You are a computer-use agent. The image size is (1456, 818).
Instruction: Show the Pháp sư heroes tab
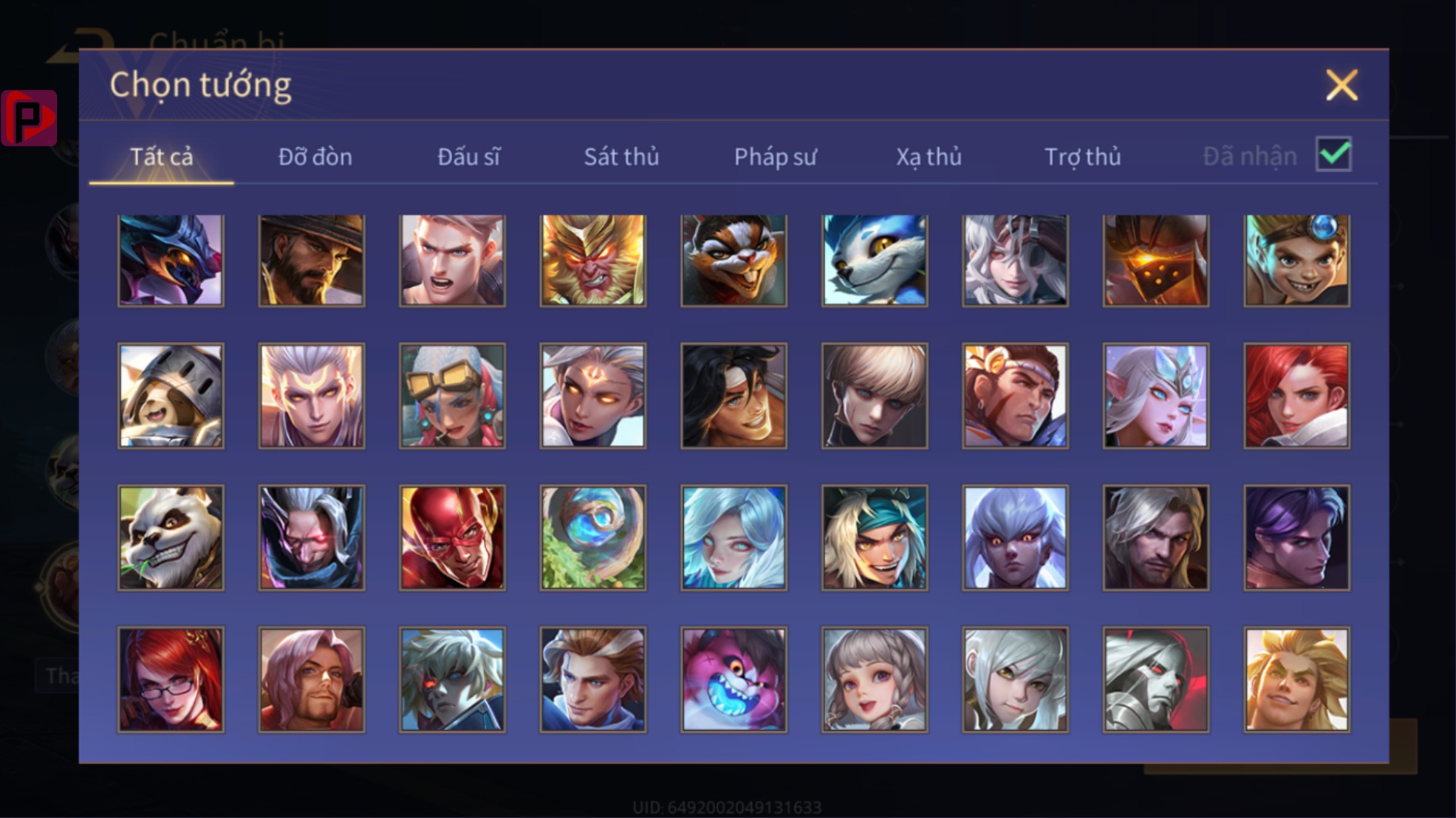coord(776,157)
